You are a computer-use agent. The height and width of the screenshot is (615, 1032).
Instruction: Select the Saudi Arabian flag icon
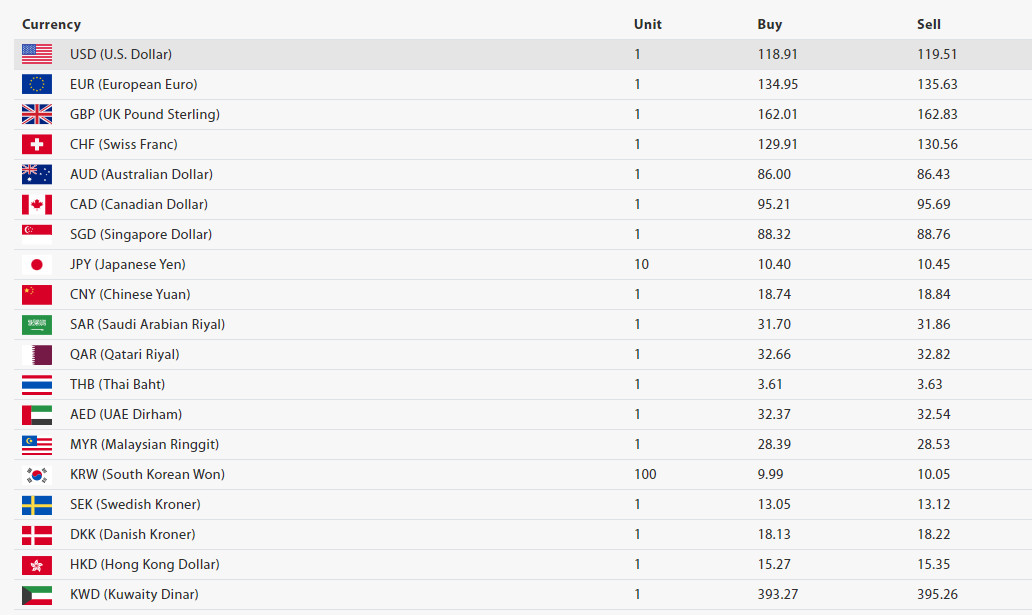click(37, 324)
